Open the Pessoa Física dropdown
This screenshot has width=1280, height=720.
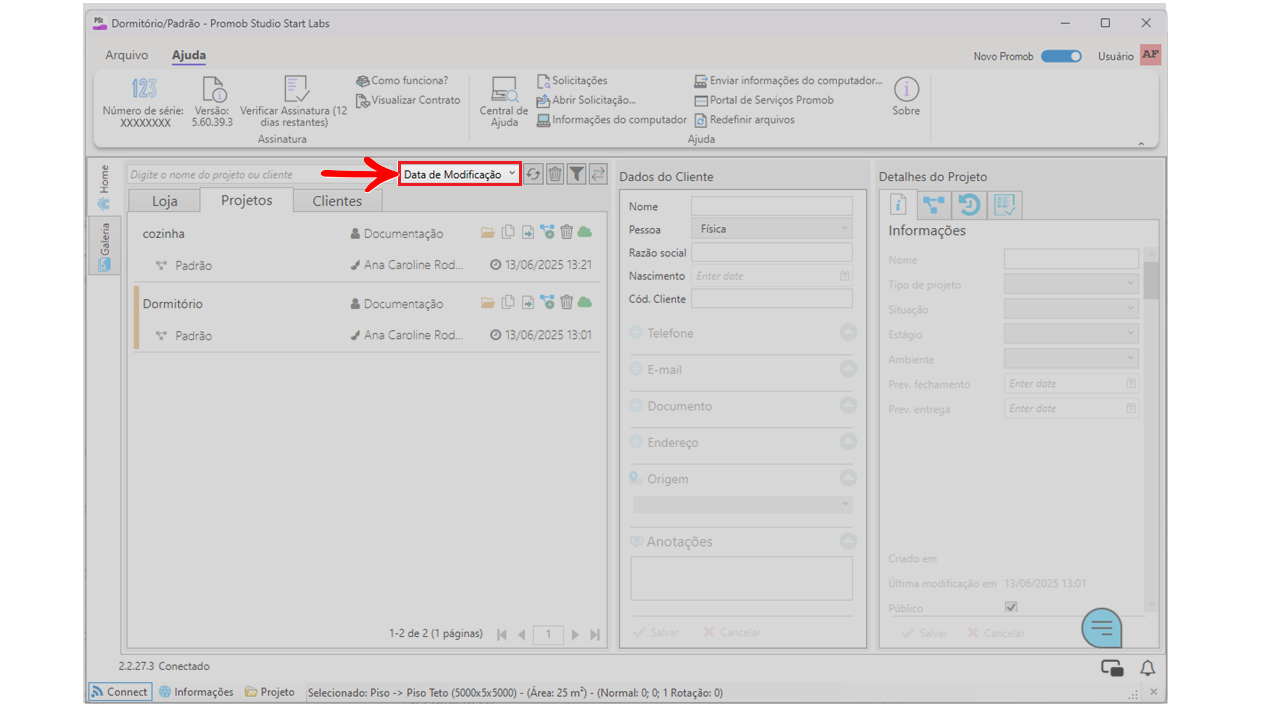click(x=772, y=229)
